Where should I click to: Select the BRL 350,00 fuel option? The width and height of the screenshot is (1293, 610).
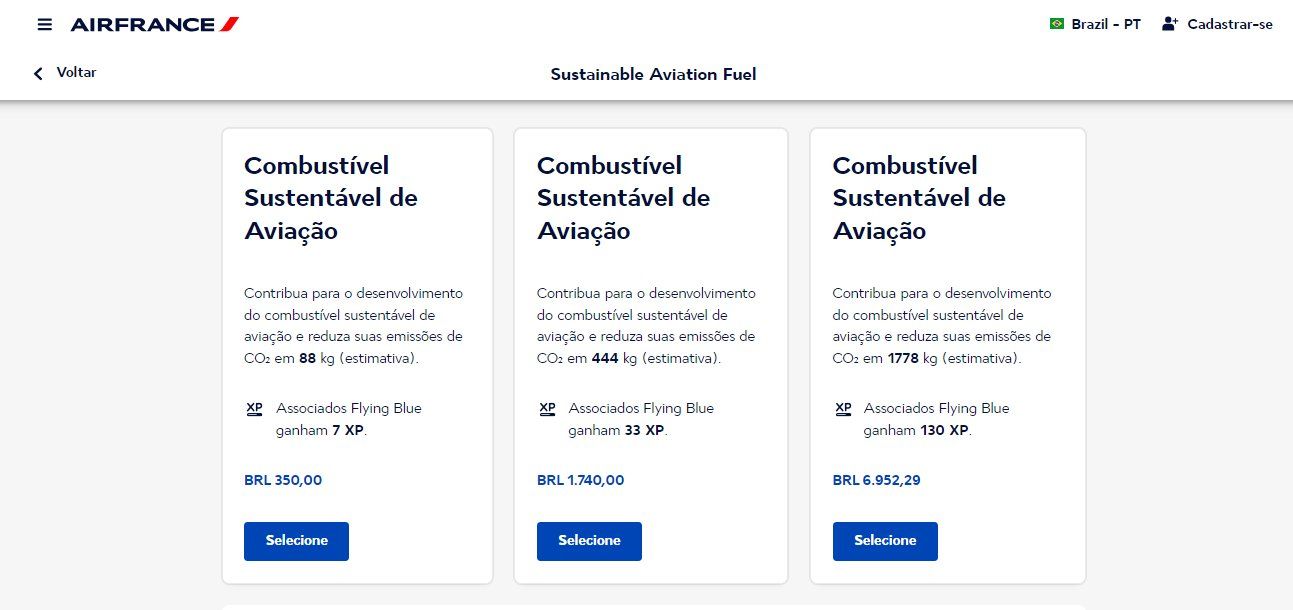[296, 541]
